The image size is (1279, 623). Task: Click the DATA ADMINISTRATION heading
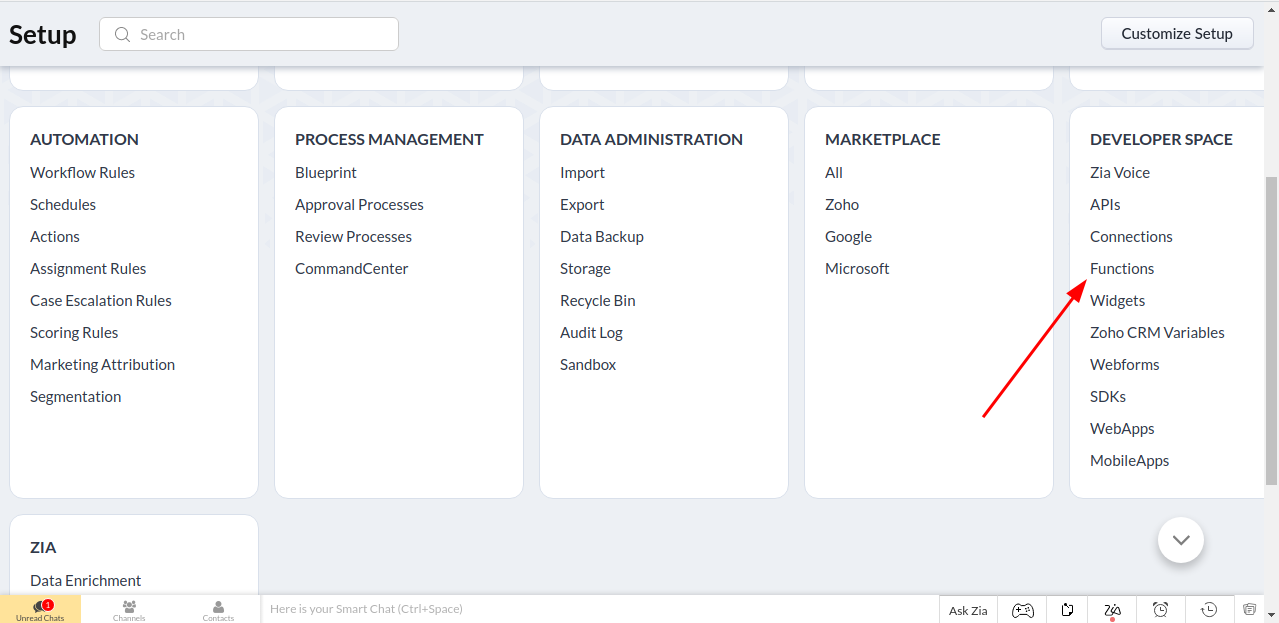[x=651, y=139]
